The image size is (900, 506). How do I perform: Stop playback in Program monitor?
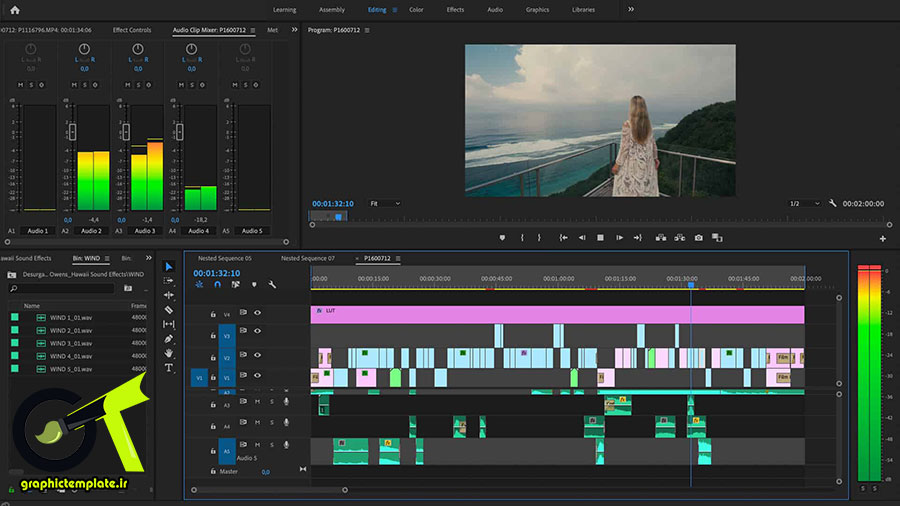point(600,238)
